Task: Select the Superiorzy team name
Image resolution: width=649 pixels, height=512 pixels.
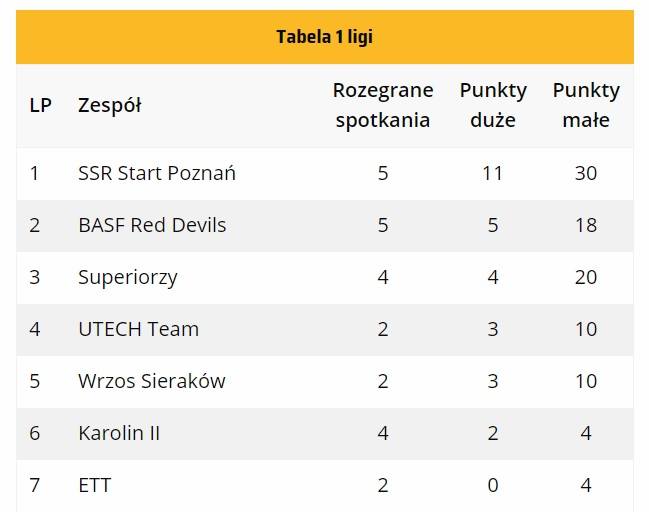Action: click(127, 277)
